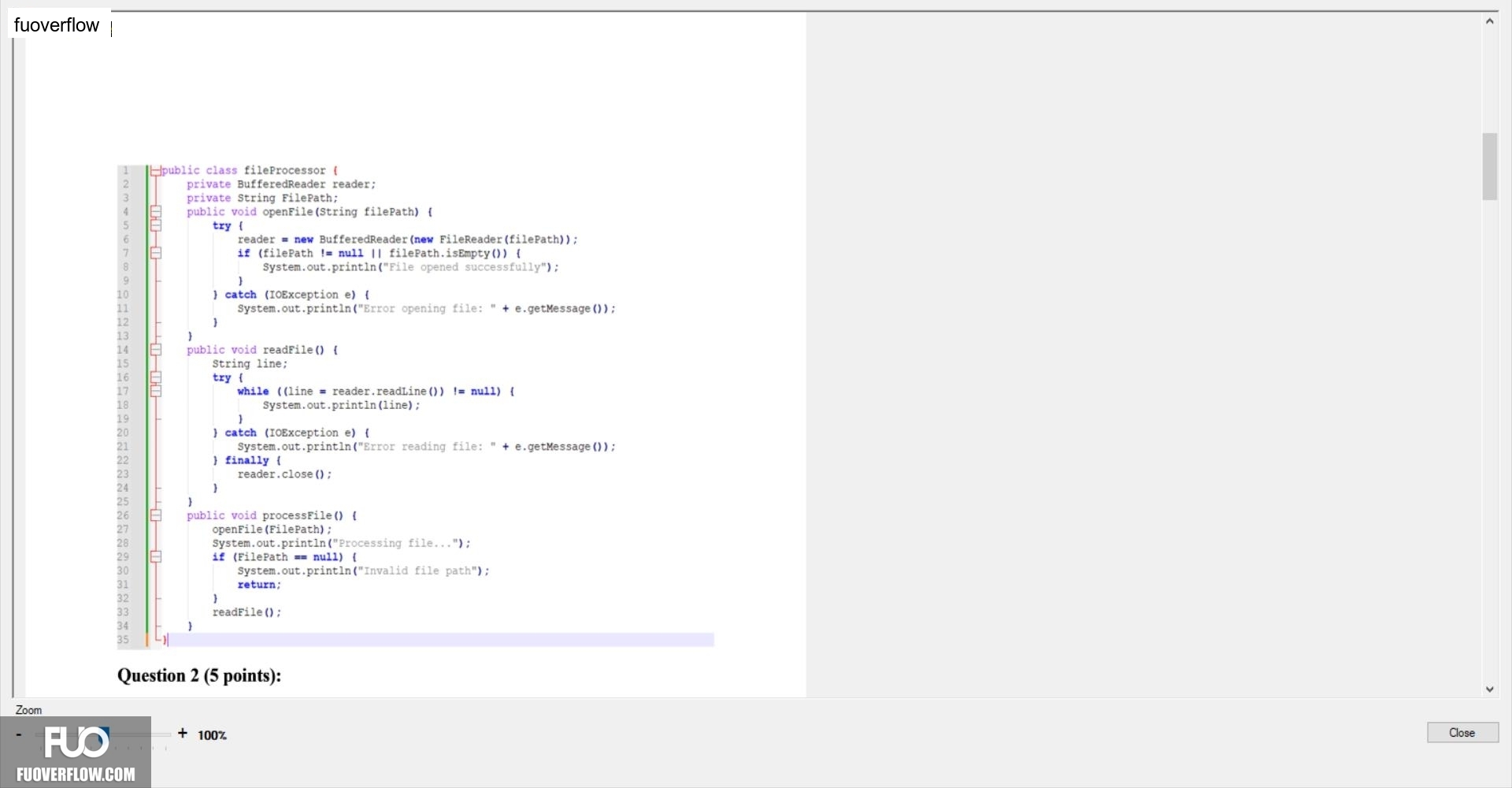Click the 'return;' statement
The height and width of the screenshot is (788, 1512).
[x=259, y=585]
